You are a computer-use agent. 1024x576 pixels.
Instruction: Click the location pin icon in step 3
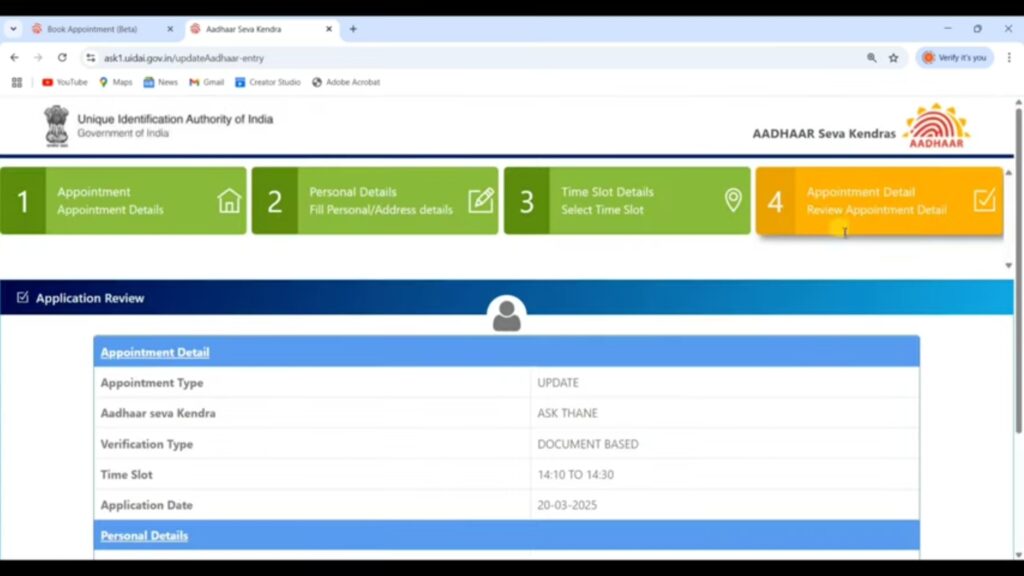733,200
